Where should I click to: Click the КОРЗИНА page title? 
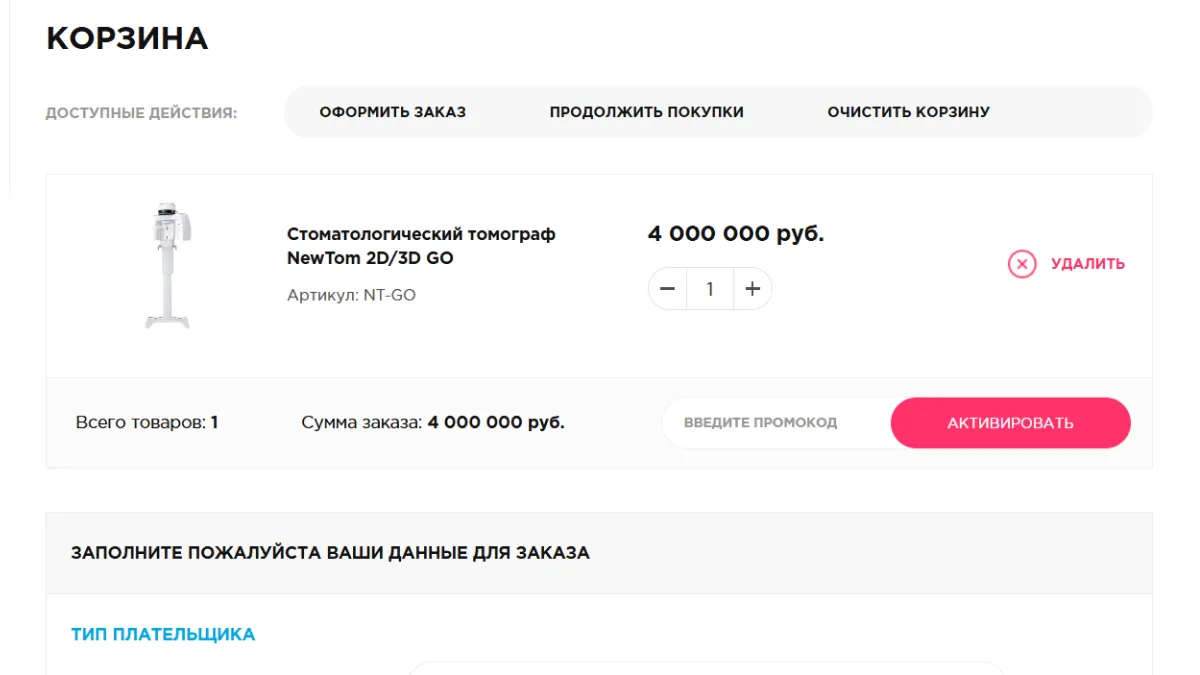[x=127, y=38]
